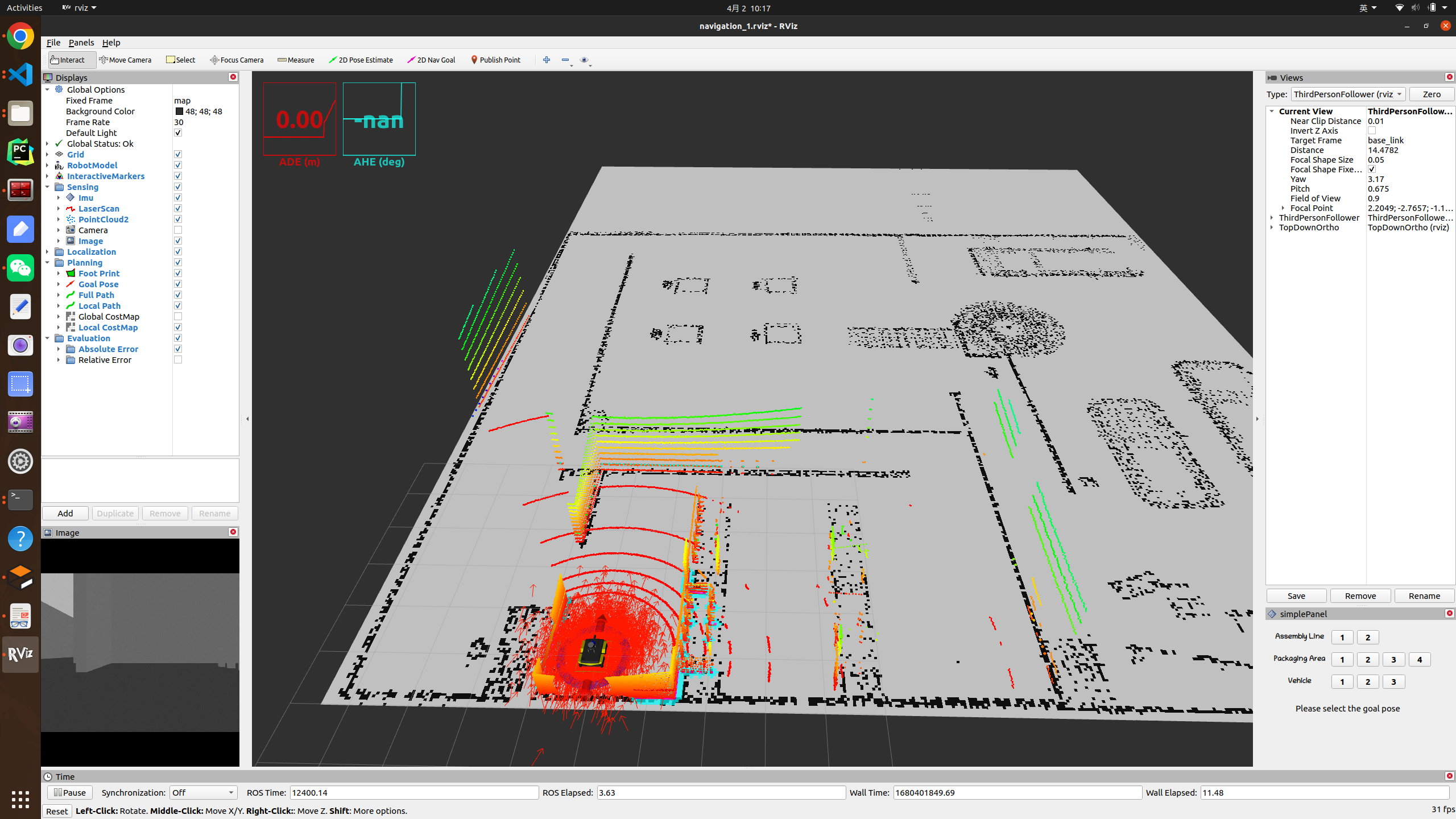Open the Panels menu

click(x=80, y=42)
